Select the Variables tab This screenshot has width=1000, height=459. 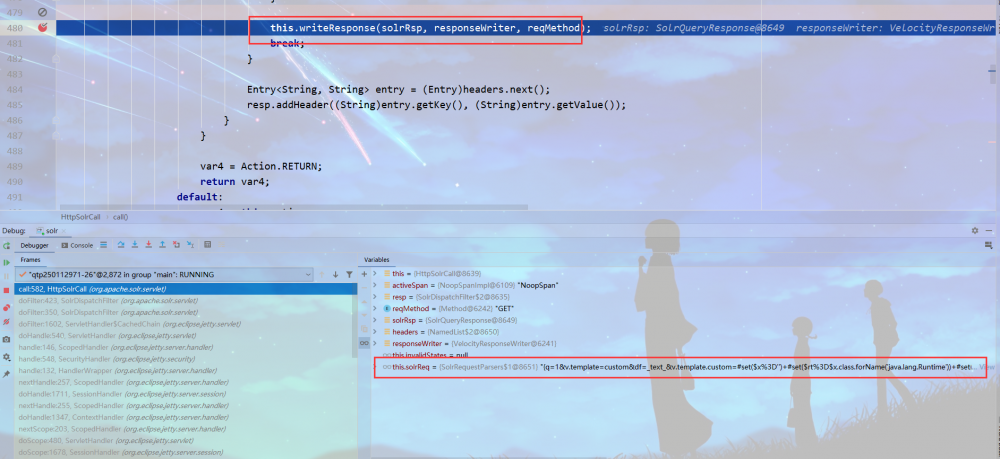(377, 259)
